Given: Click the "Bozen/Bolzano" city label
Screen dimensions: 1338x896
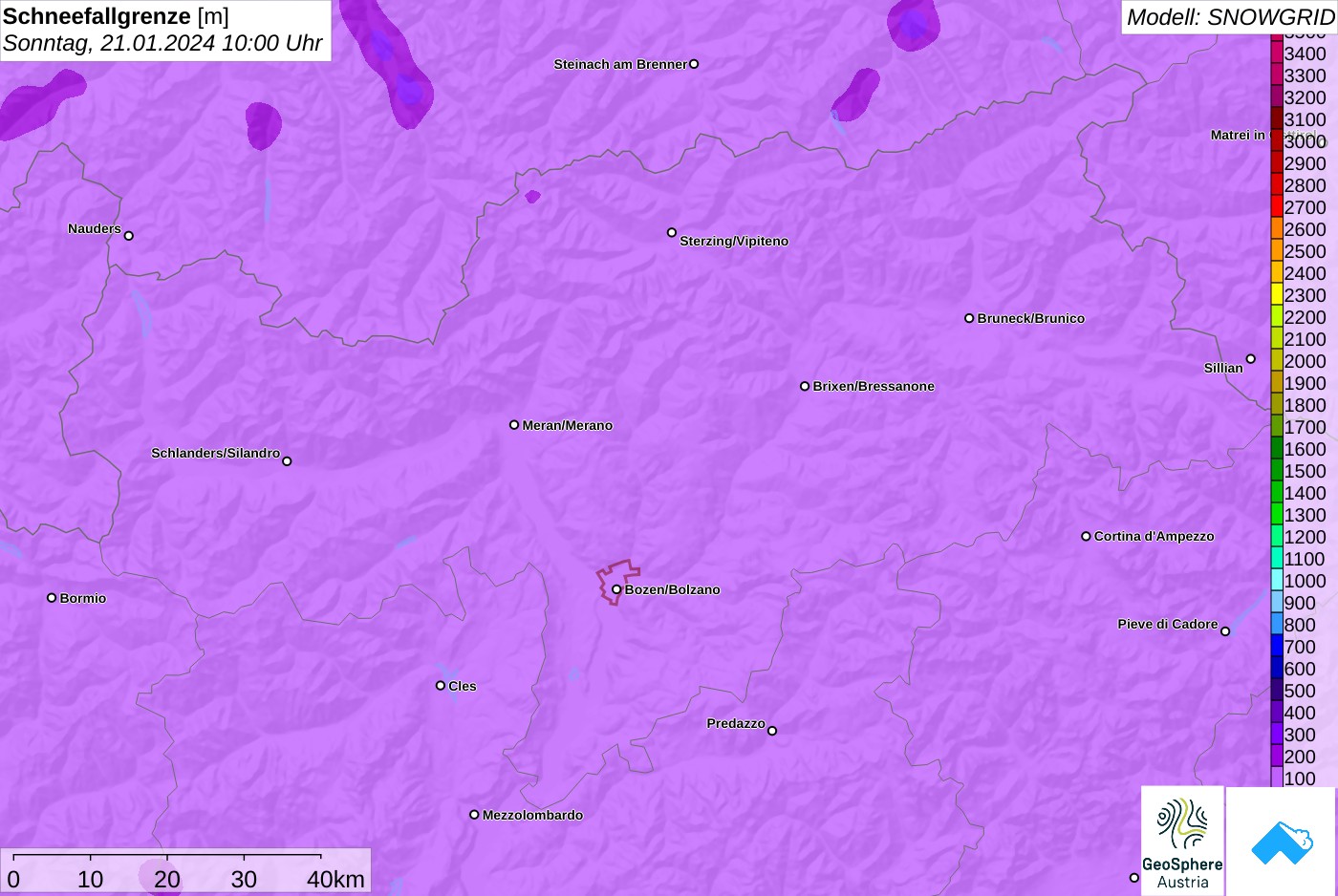Looking at the screenshot, I should pyautogui.click(x=673, y=589).
